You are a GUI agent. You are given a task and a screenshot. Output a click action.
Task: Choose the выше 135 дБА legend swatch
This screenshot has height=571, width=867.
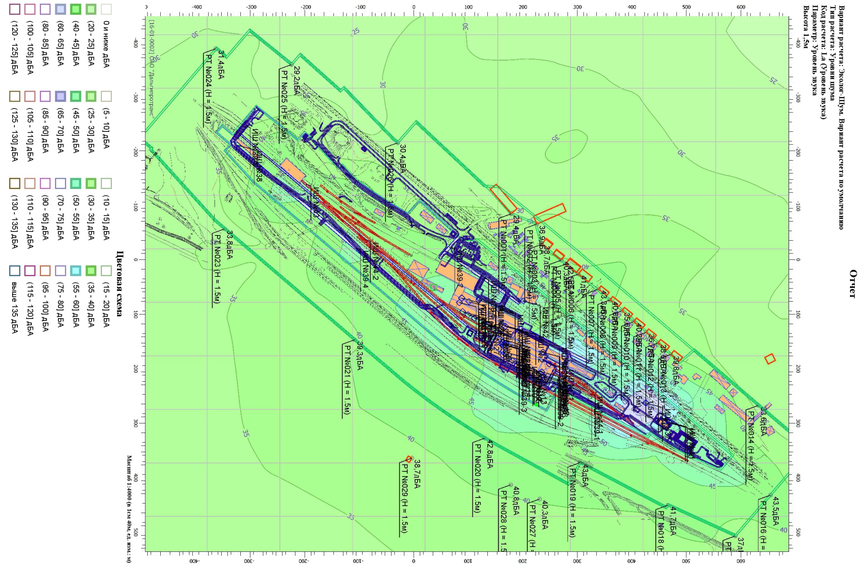pos(15,271)
